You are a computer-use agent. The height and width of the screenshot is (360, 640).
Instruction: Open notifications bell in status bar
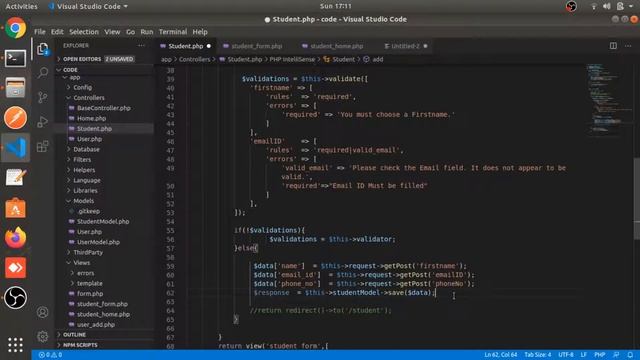[630, 355]
